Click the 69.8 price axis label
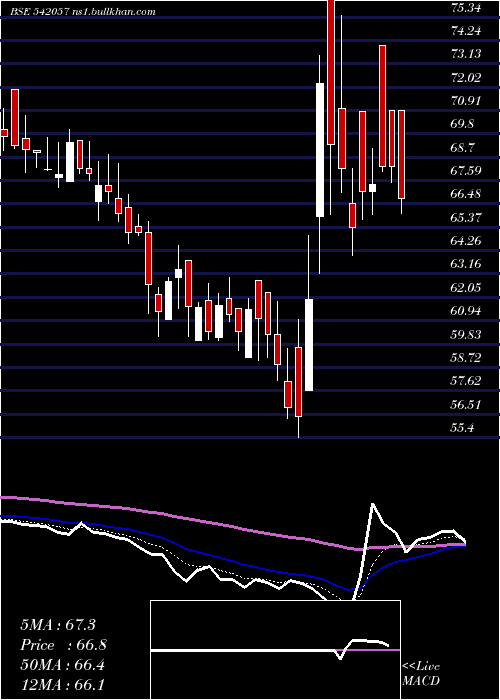This screenshot has width=500, height=700. [x=463, y=124]
